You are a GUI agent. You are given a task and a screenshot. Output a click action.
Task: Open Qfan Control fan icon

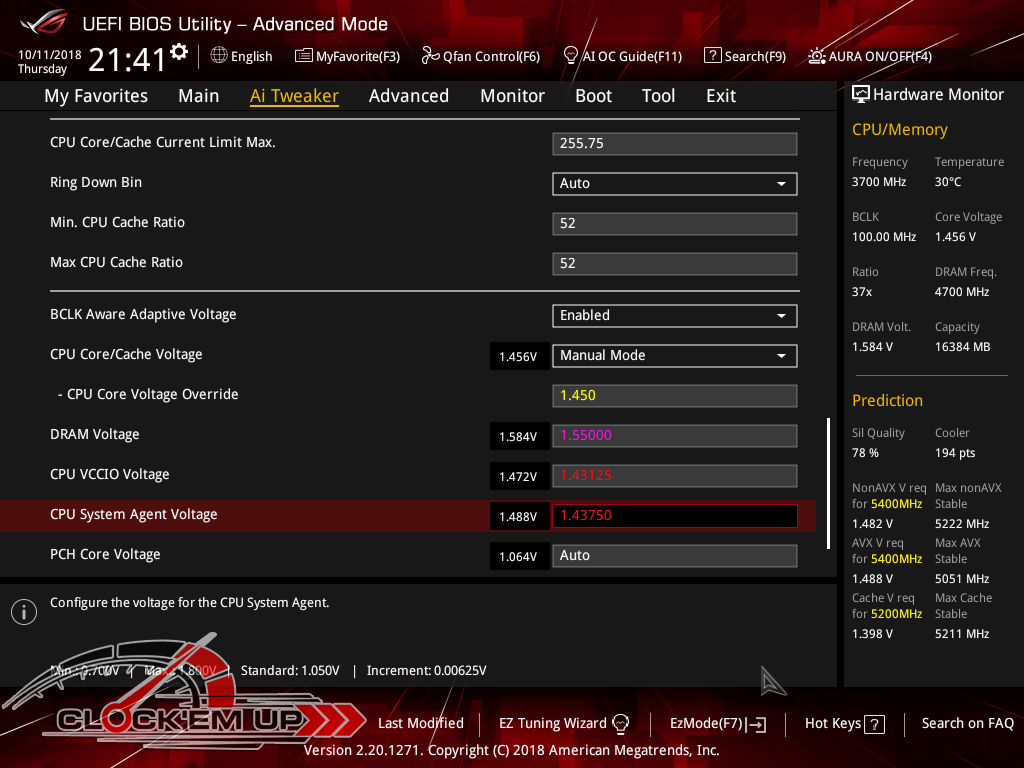(431, 56)
